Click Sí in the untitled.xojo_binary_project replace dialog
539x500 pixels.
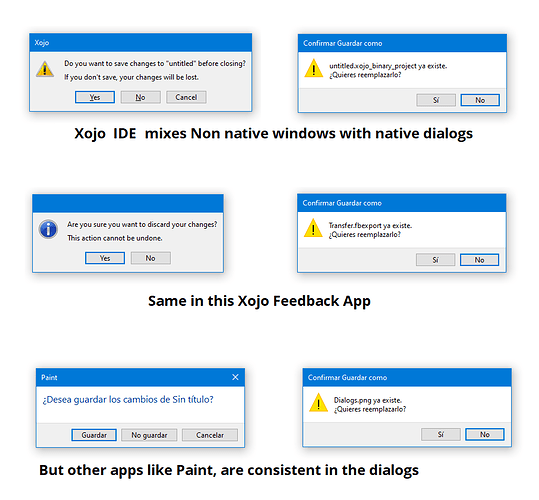436,100
